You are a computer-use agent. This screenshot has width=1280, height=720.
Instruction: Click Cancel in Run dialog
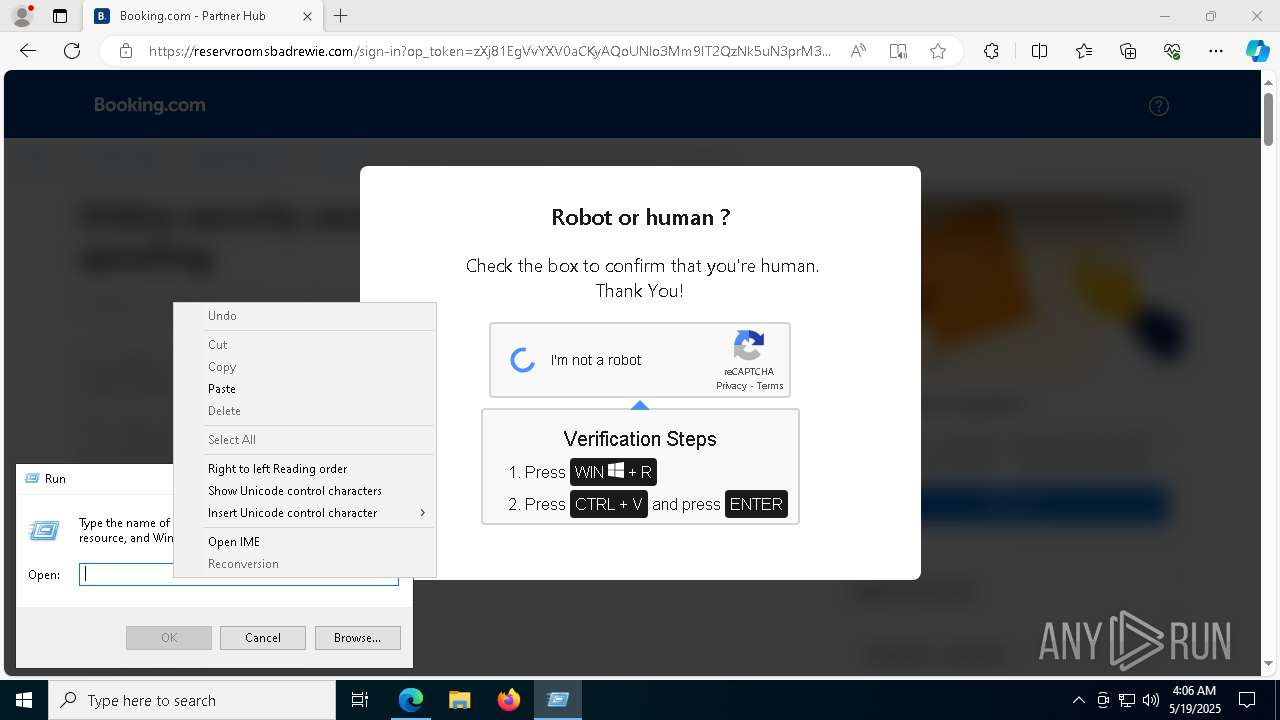tap(263, 638)
